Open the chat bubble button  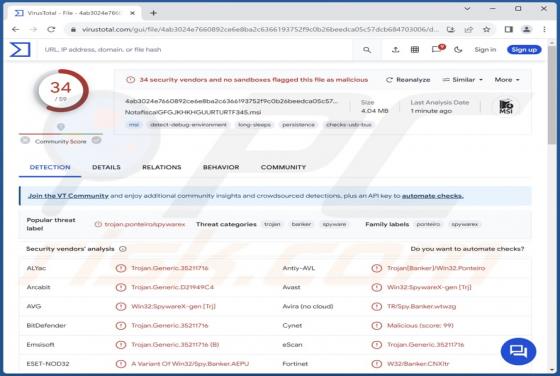pyautogui.click(x=518, y=351)
